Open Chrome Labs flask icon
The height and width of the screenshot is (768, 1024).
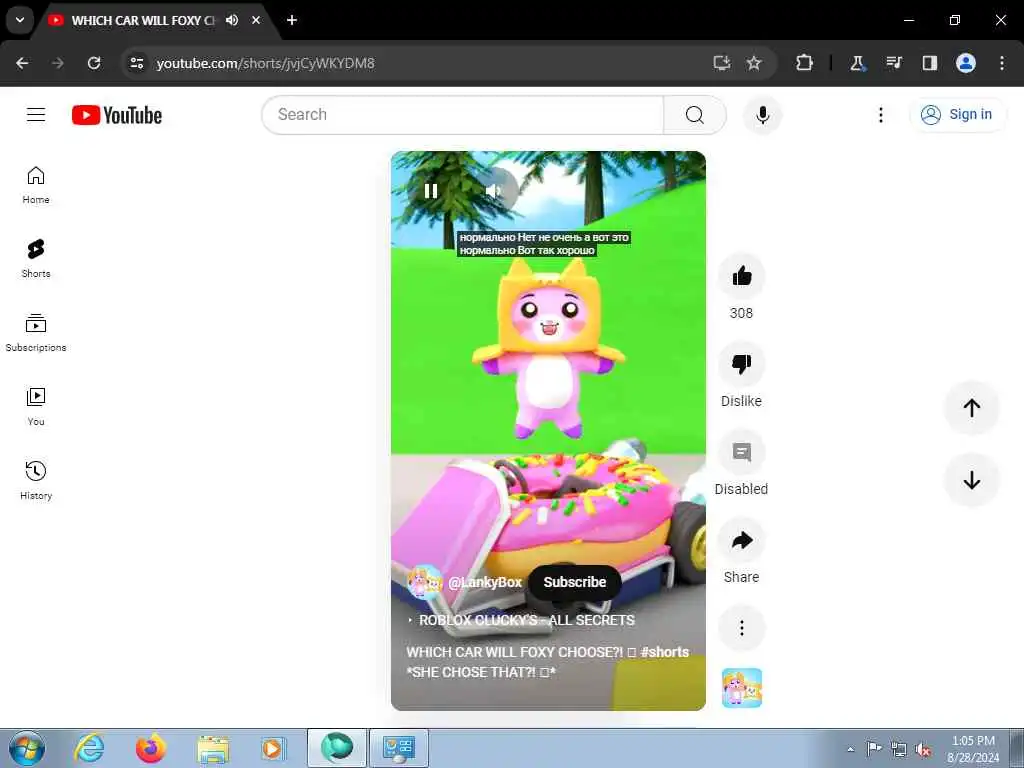click(x=857, y=63)
